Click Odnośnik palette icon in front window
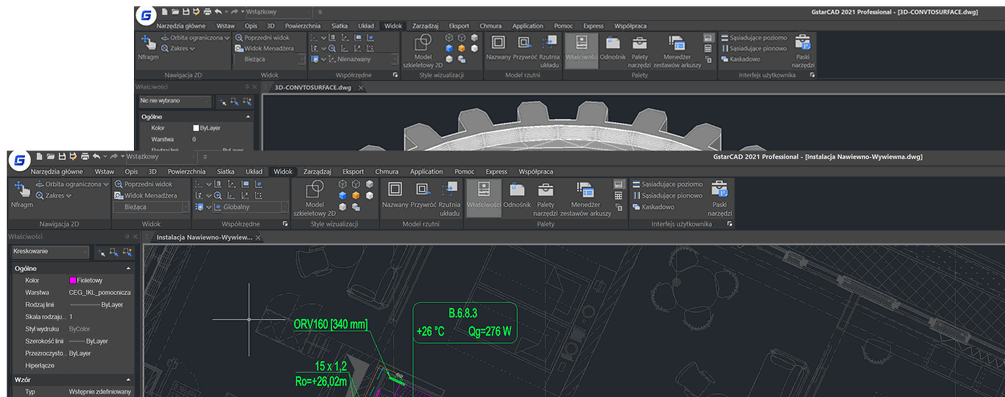The width and height of the screenshot is (1005, 397). [x=517, y=194]
